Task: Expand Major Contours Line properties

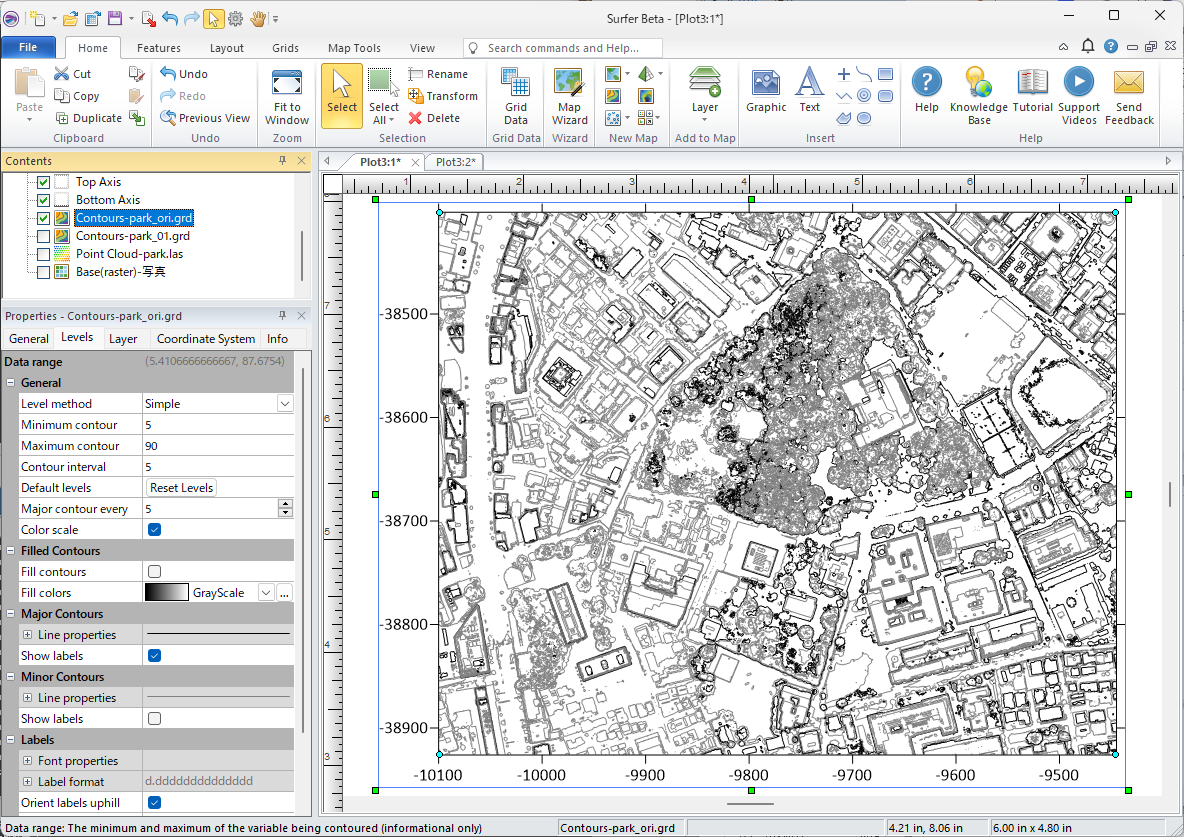Action: [x=27, y=635]
